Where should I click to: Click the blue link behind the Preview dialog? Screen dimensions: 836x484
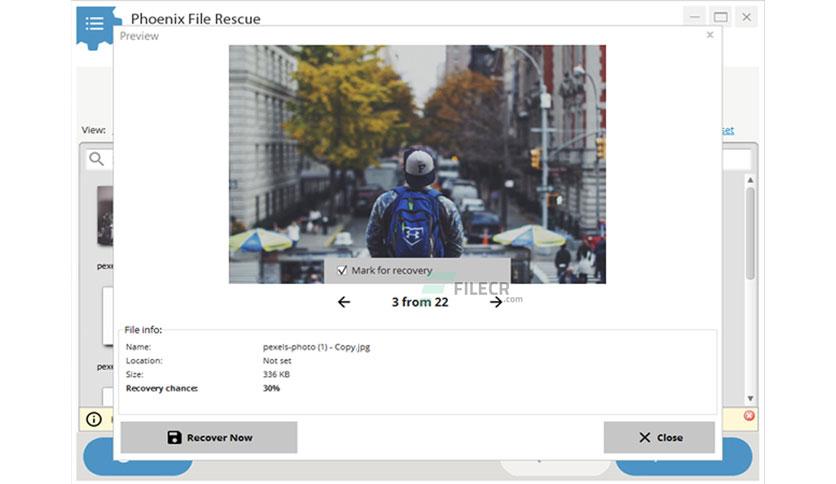tap(728, 131)
